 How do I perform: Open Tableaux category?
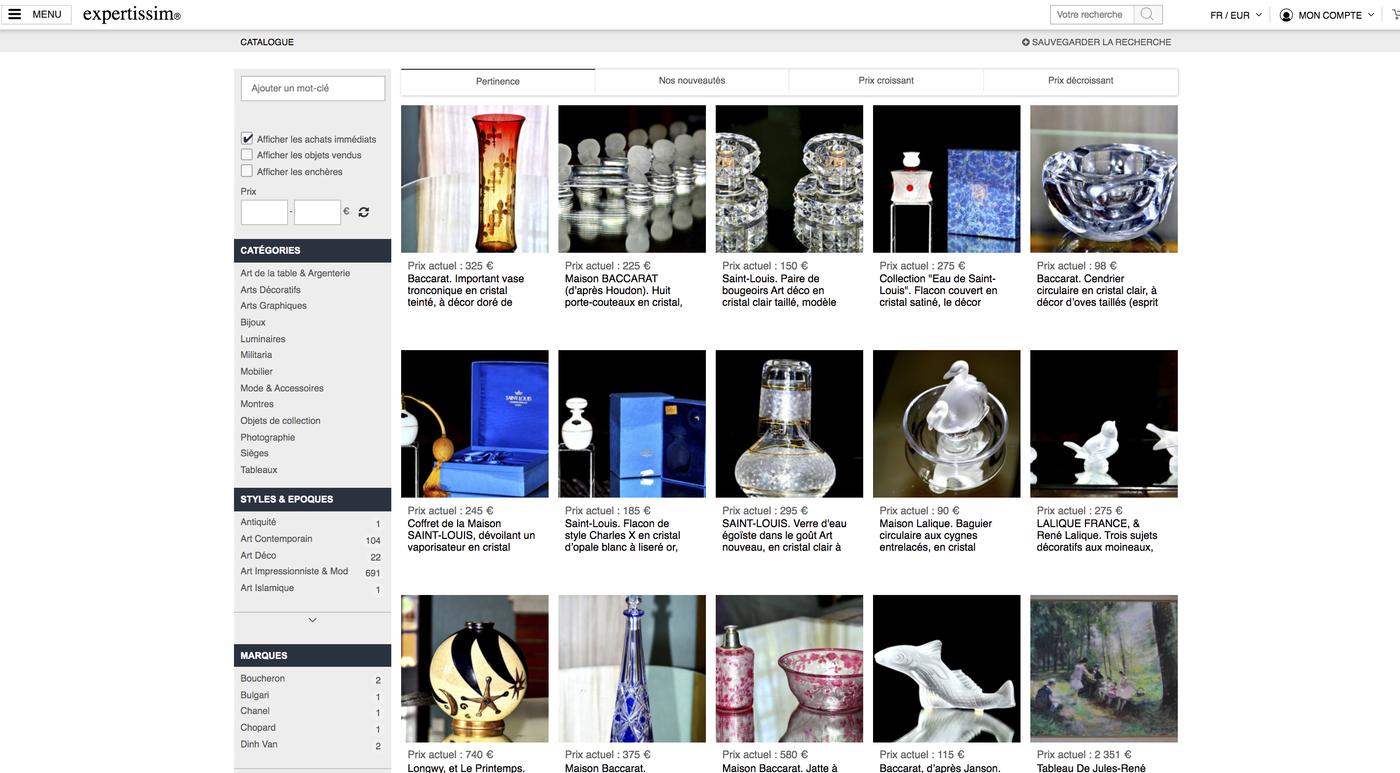tap(259, 470)
